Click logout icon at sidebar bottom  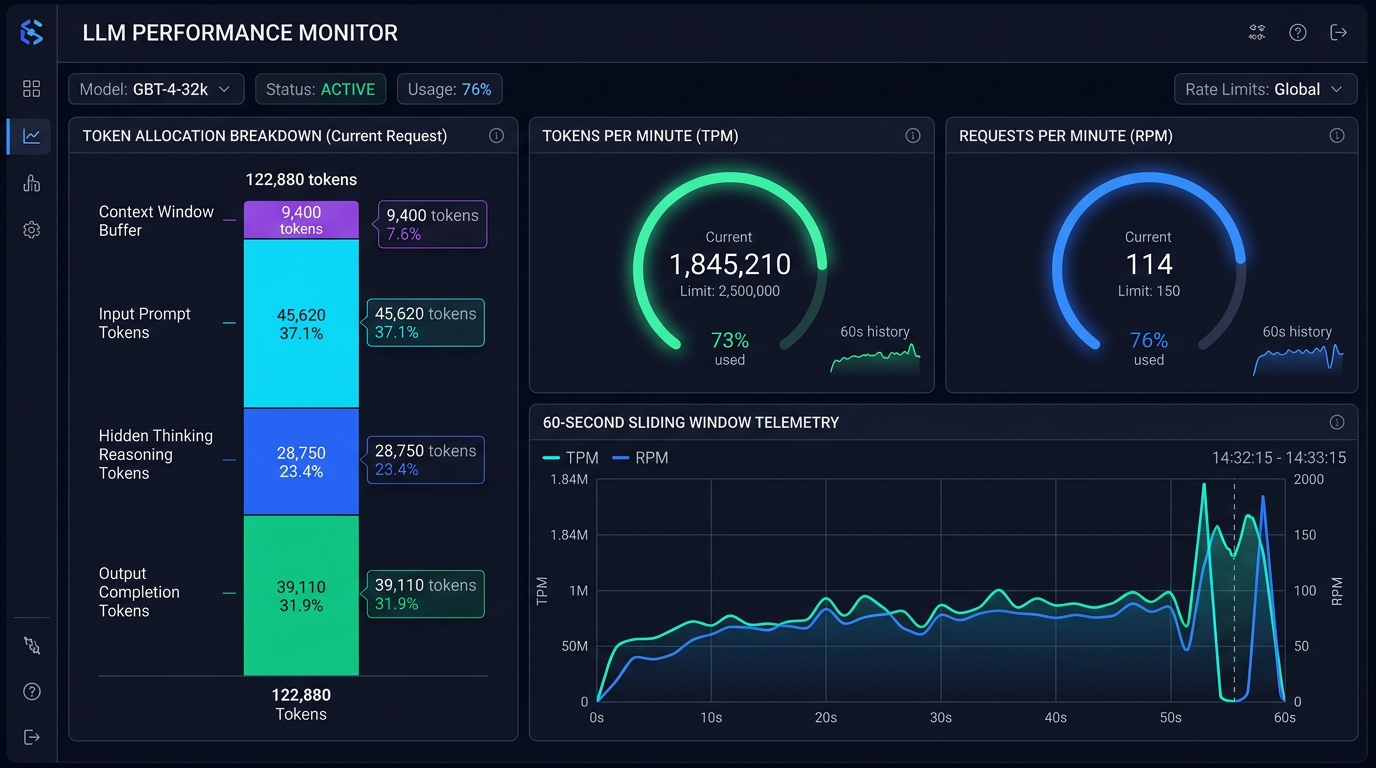[31, 737]
